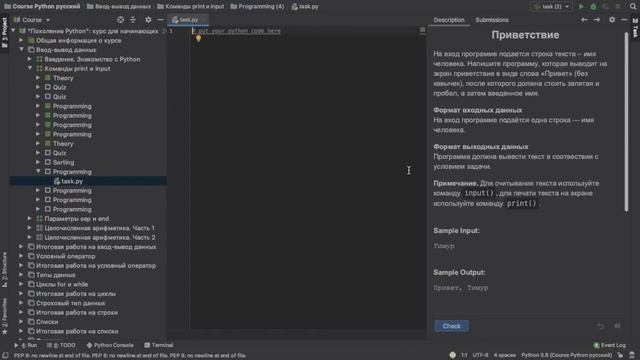Close the task.py editor tab
Image resolution: width=640 pixels, height=360 pixels.
click(203, 20)
